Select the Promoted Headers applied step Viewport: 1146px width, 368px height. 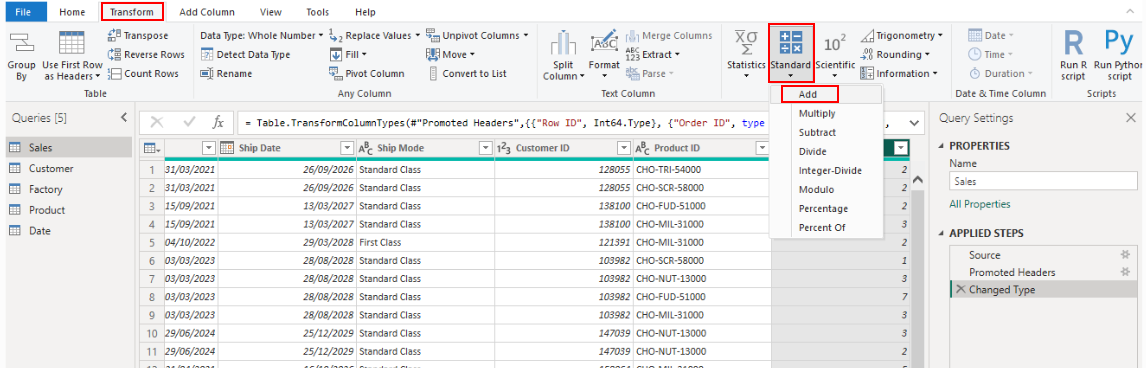pos(1012,272)
